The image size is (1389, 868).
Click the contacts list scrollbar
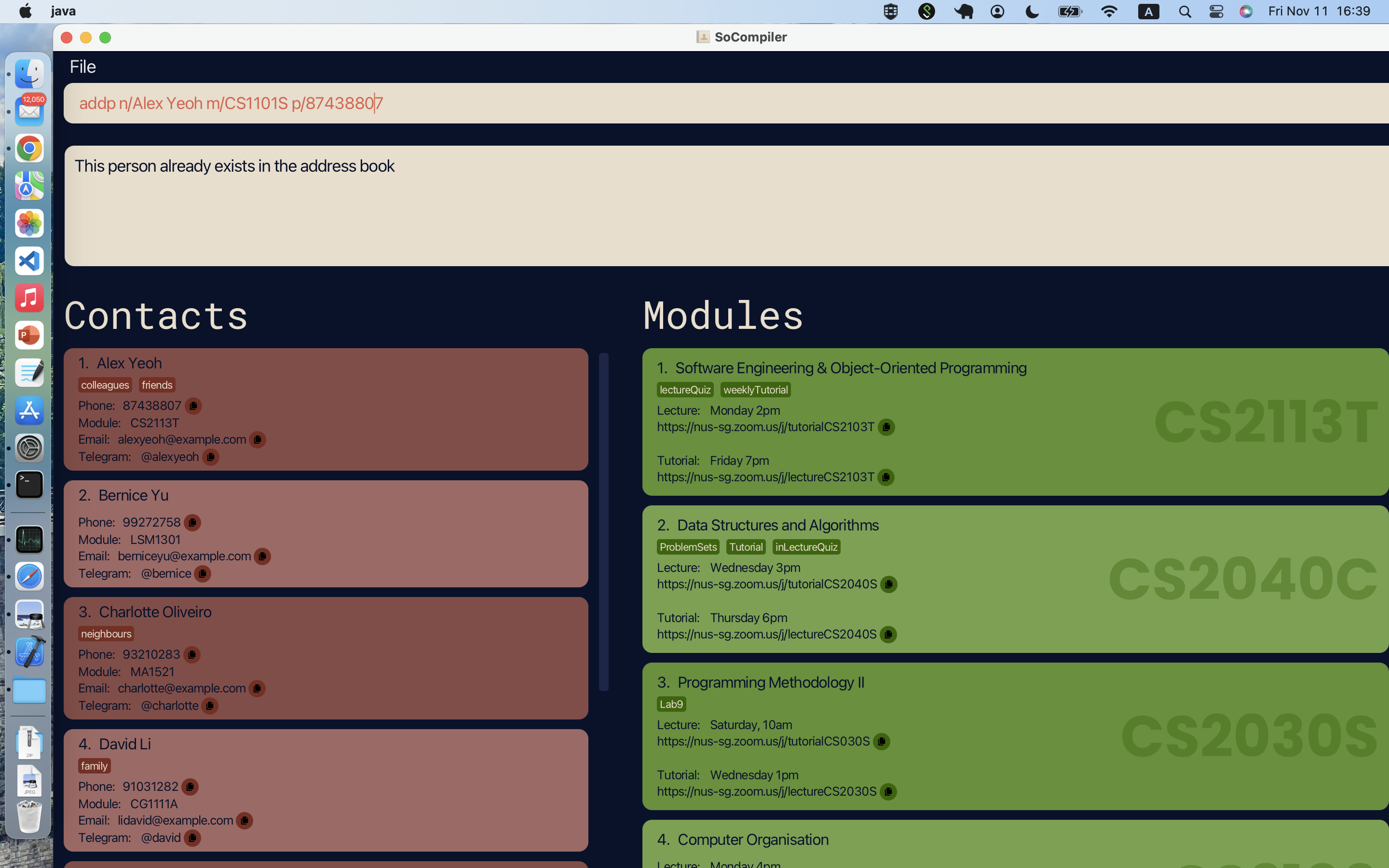[603, 521]
